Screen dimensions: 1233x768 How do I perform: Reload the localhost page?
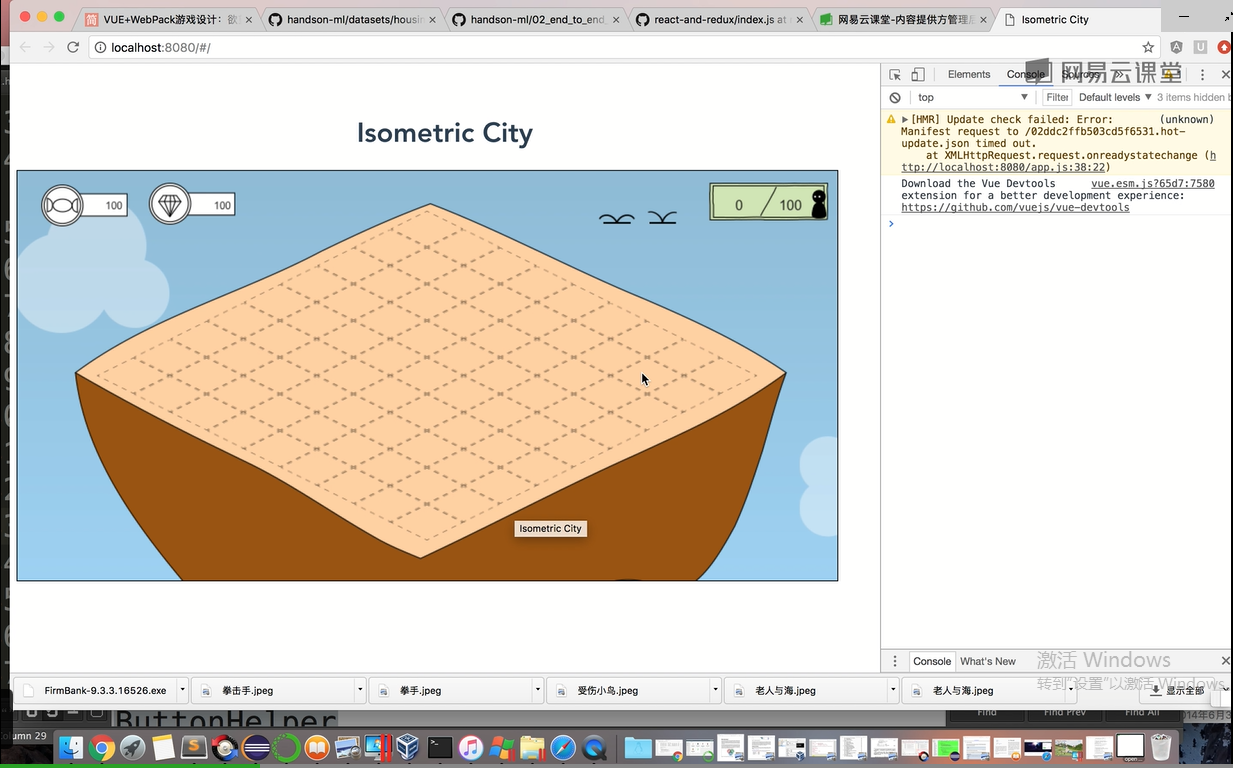click(x=73, y=47)
